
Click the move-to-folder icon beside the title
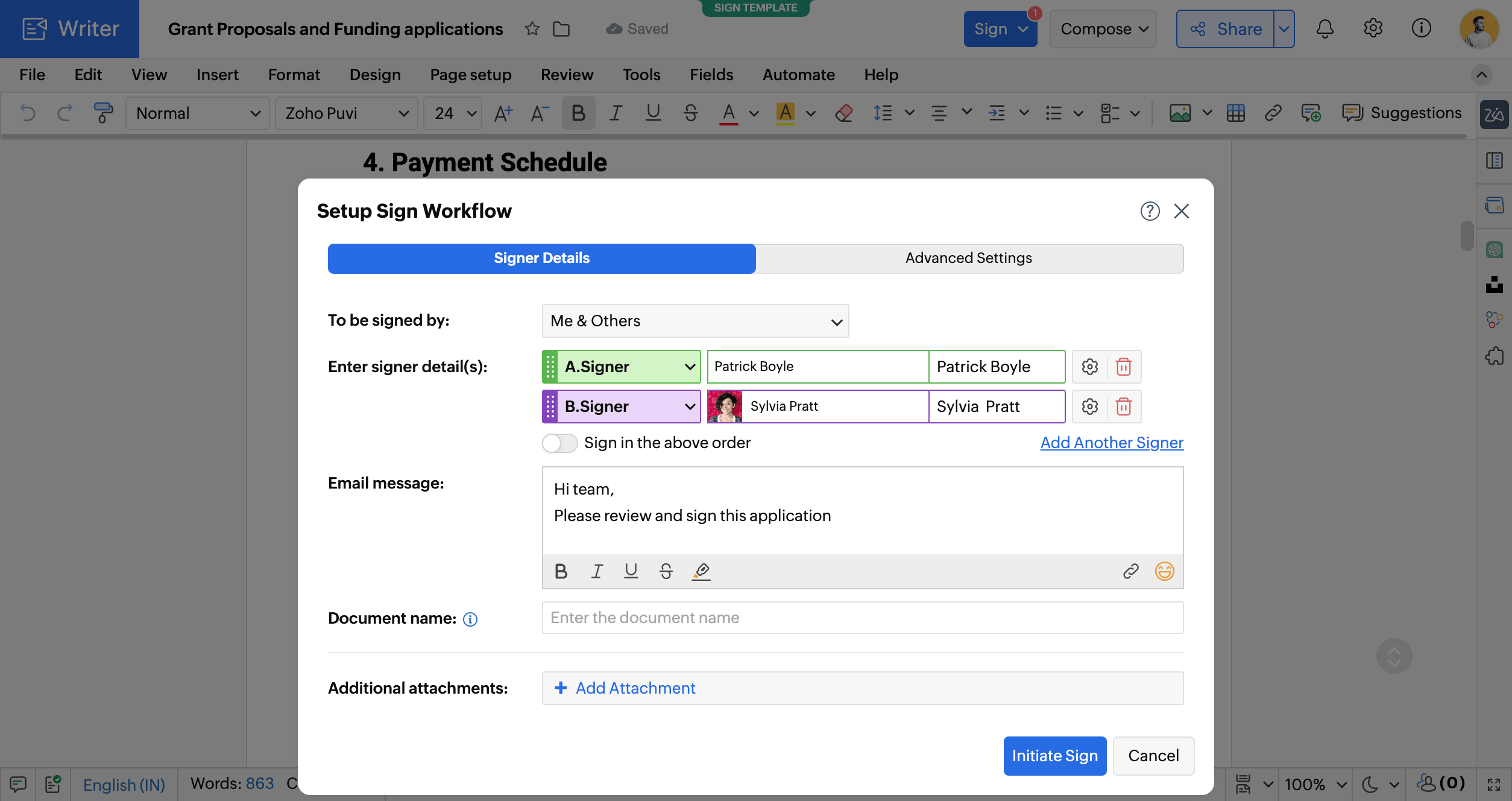[x=561, y=29]
